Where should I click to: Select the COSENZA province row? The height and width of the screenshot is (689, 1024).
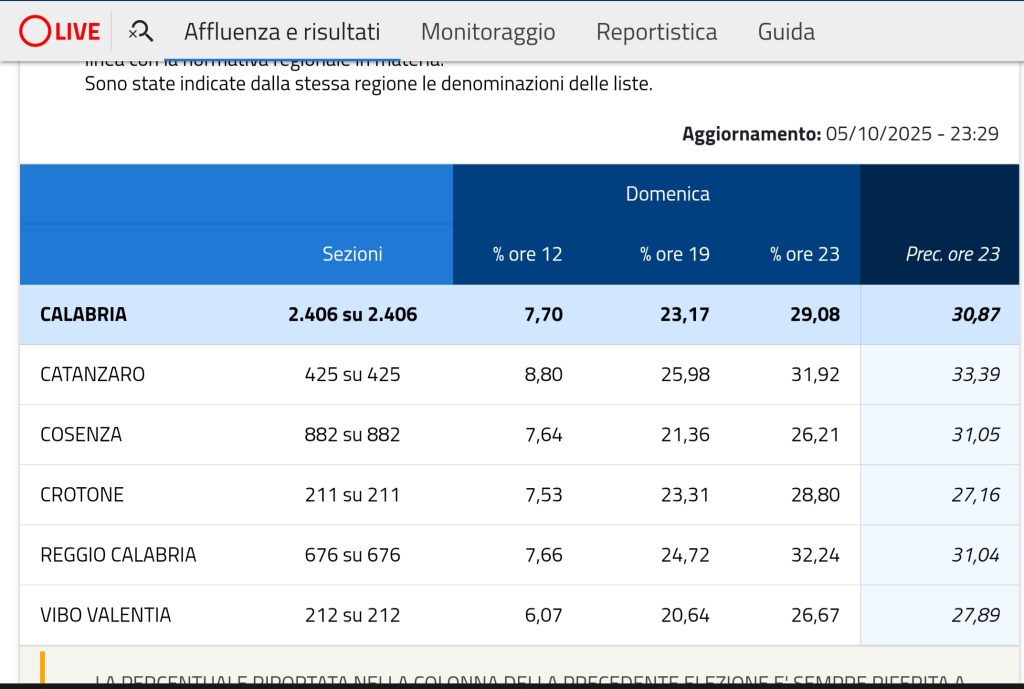pos(81,434)
